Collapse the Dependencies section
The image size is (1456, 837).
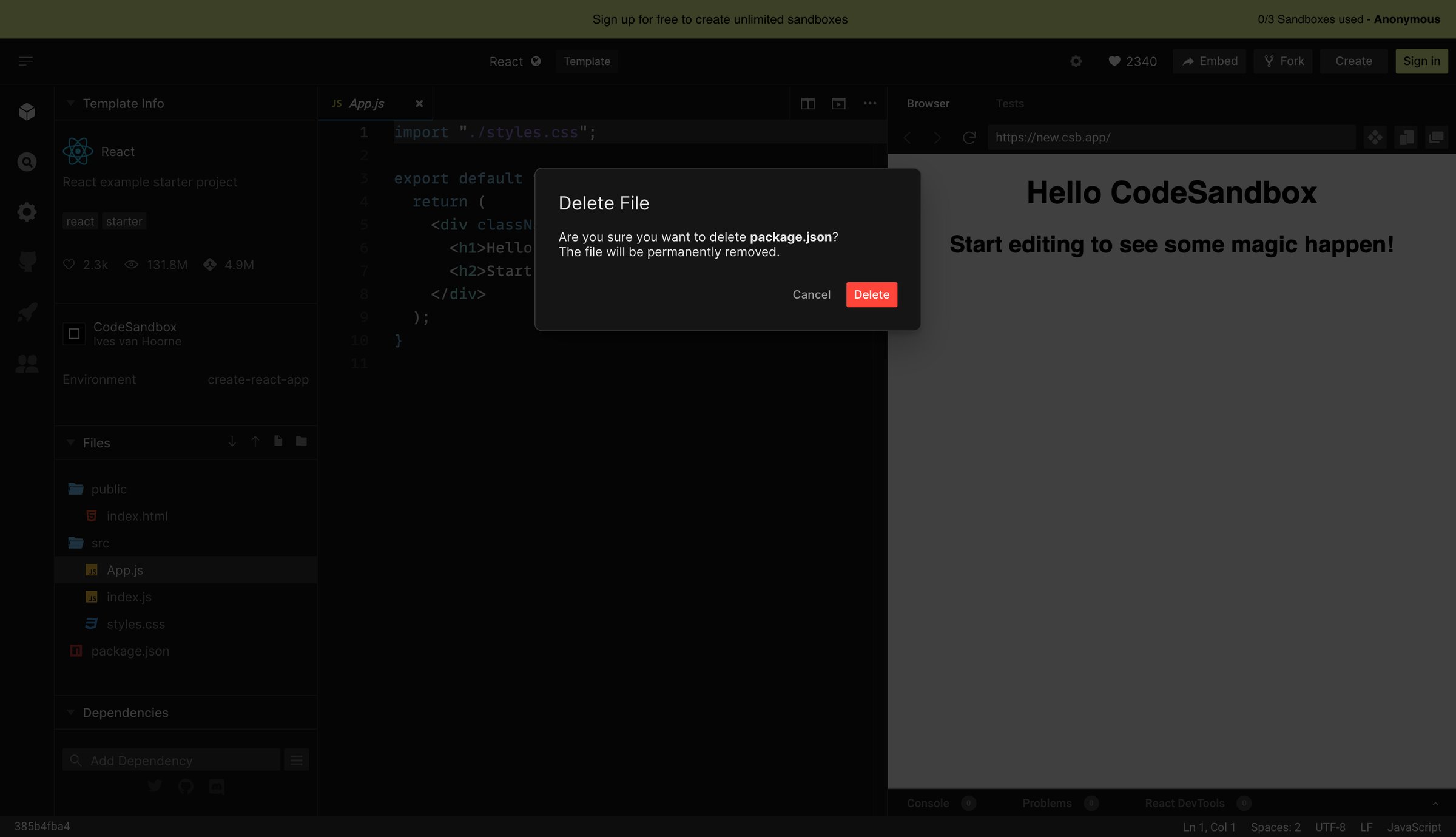point(70,712)
